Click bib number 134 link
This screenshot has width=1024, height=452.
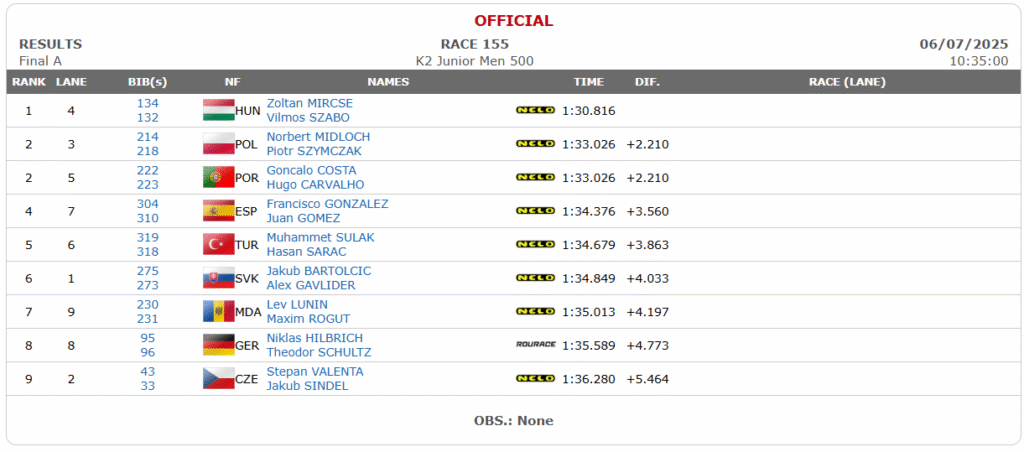point(148,103)
